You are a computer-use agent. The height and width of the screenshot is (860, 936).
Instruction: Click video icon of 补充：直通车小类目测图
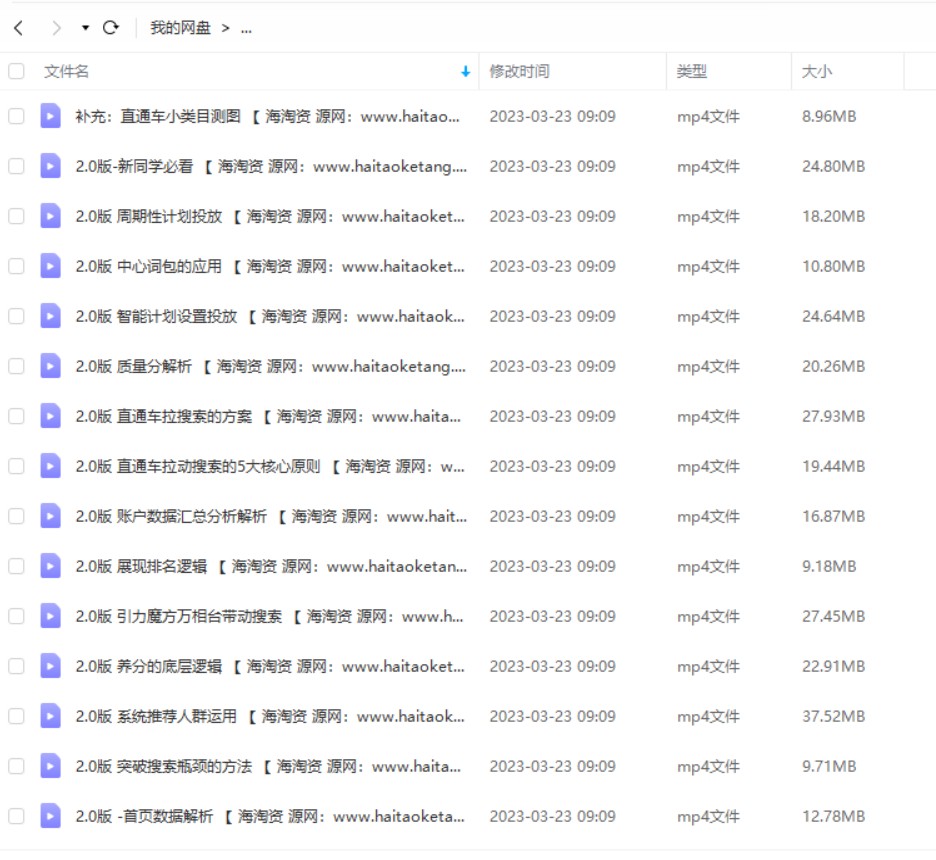(50, 116)
